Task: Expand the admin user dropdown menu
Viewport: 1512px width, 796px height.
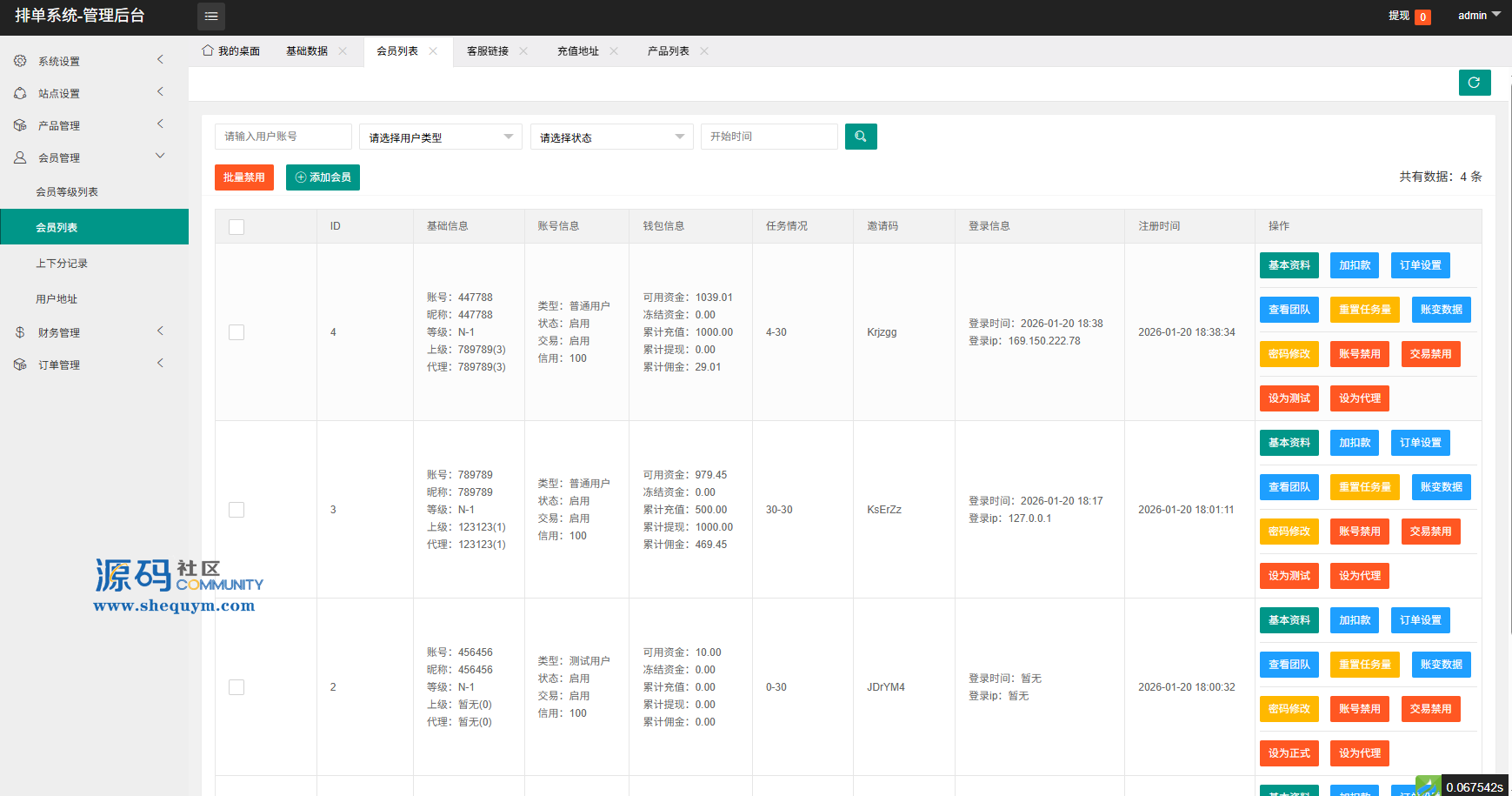Action: 1479,16
